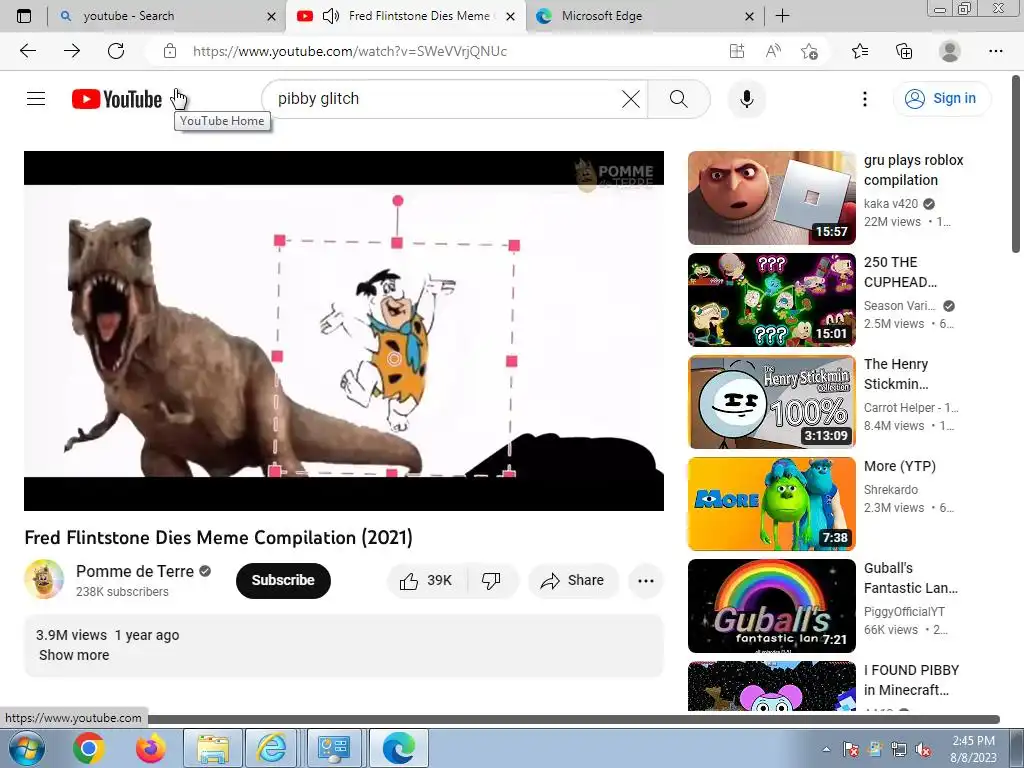Open the Favorites list
The width and height of the screenshot is (1024, 768).
click(x=860, y=51)
